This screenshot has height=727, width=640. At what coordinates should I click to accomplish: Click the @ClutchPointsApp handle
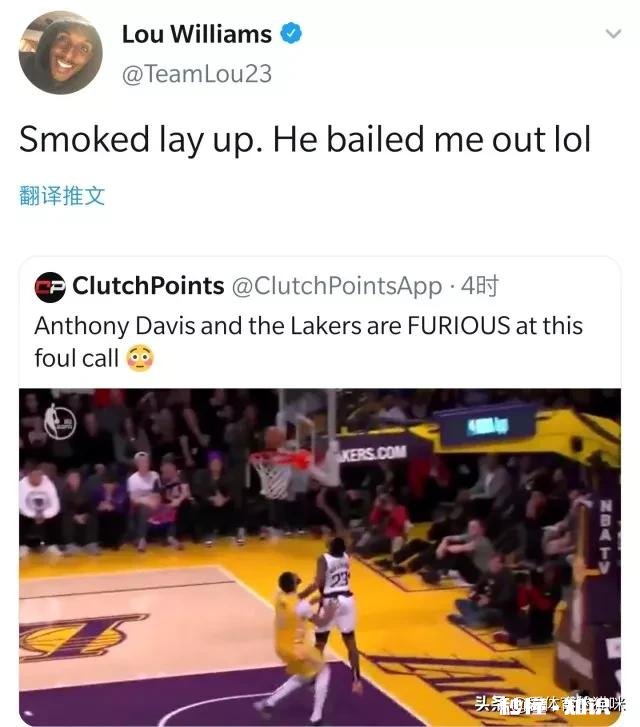(337, 286)
